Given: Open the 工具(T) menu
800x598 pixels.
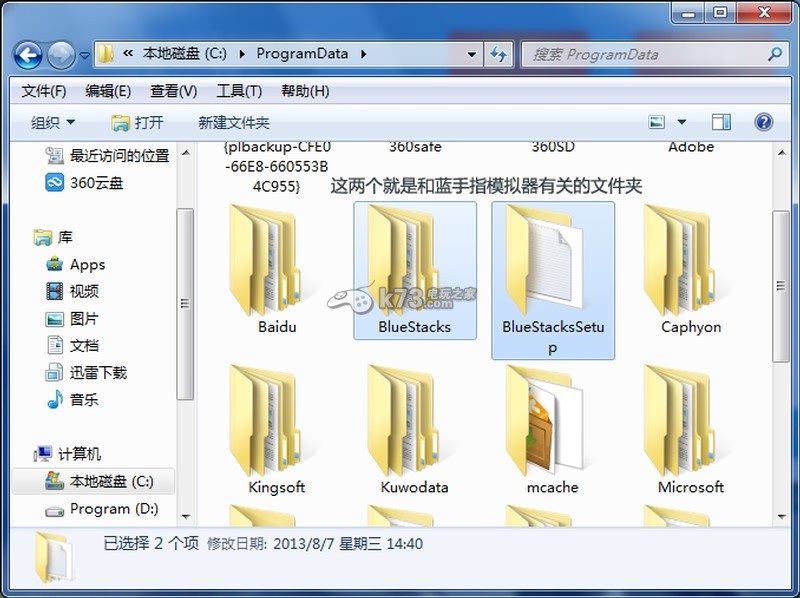Looking at the screenshot, I should pyautogui.click(x=238, y=91).
